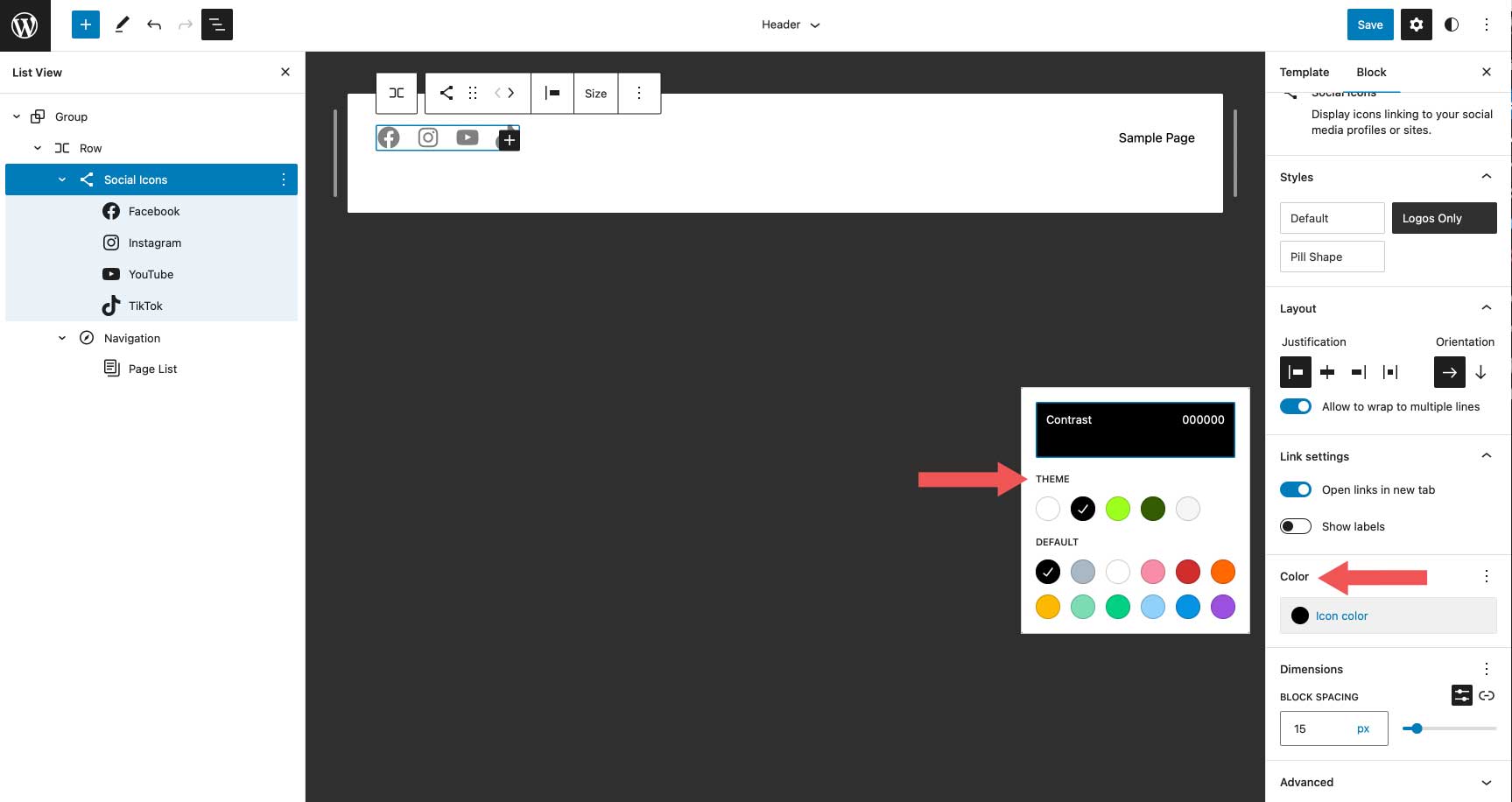Open the block inserter
This screenshot has height=802, width=1512.
tap(85, 24)
